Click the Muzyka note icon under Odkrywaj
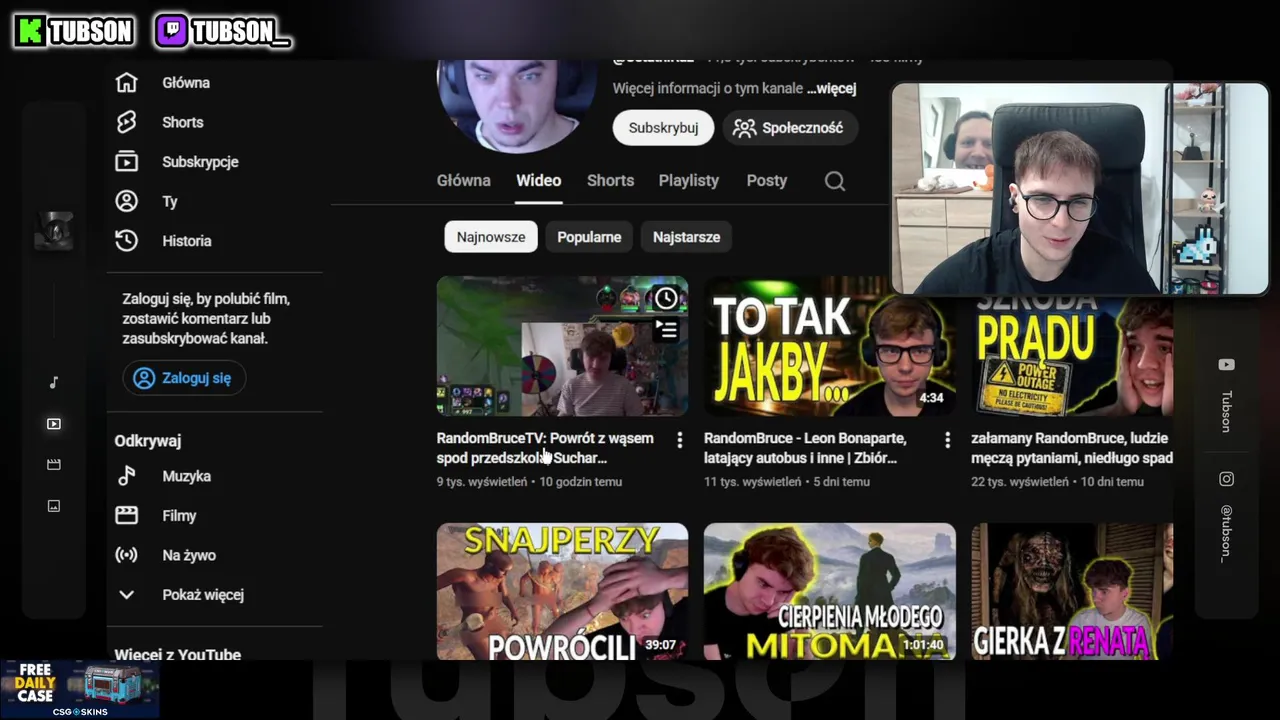The image size is (1280, 720). pyautogui.click(x=126, y=476)
